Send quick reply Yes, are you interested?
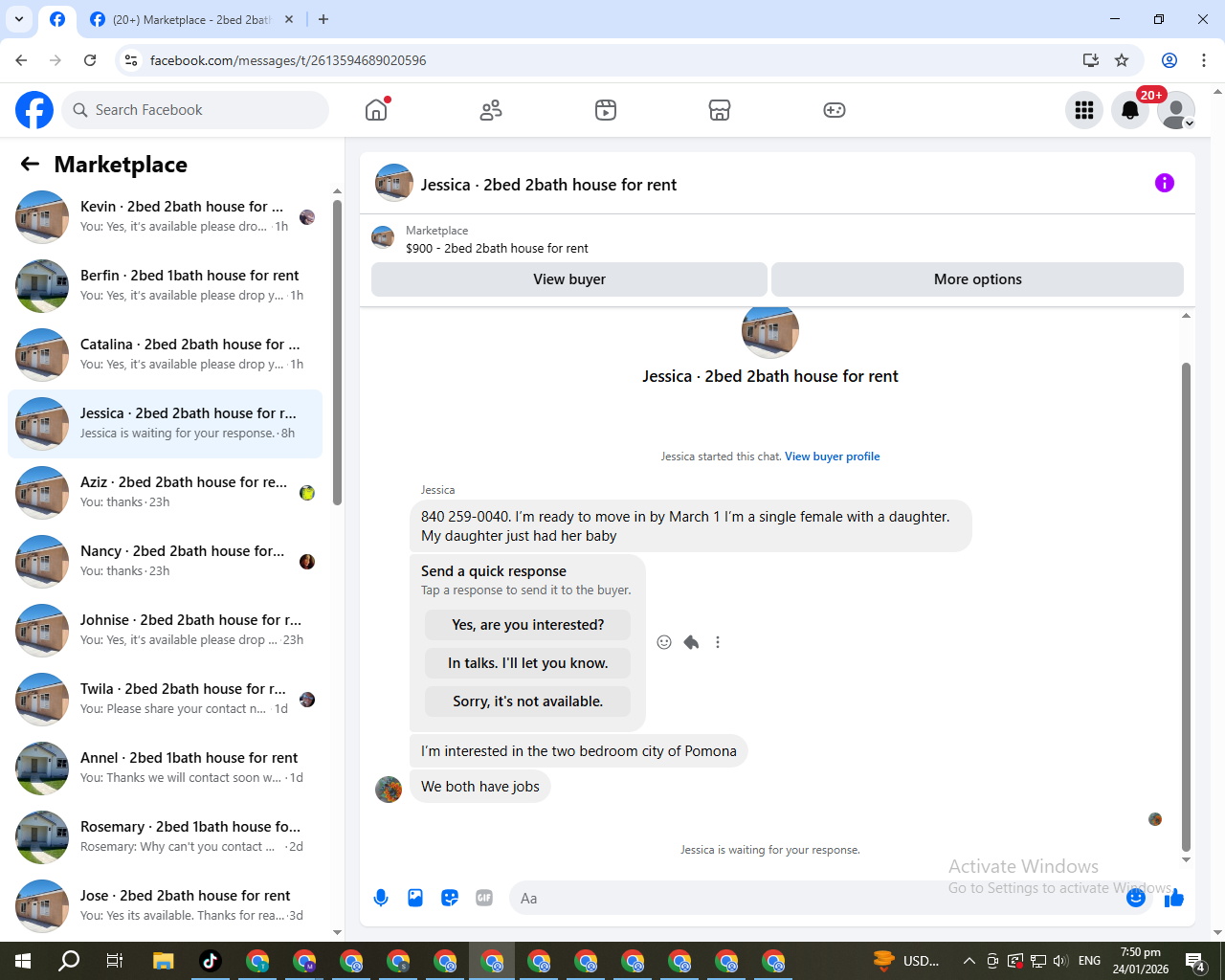 527,625
